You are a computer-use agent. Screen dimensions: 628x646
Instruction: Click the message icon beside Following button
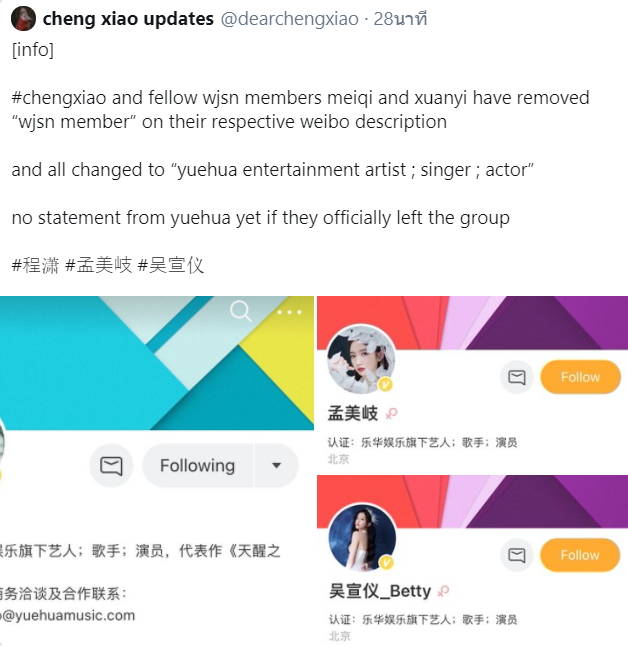[111, 466]
